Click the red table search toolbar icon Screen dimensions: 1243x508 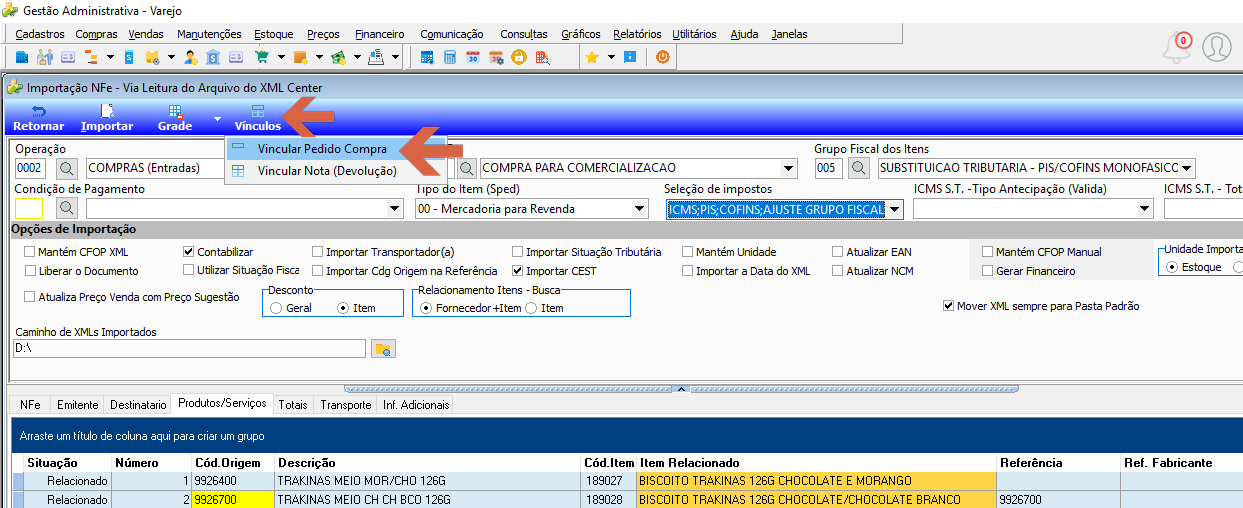tap(542, 57)
